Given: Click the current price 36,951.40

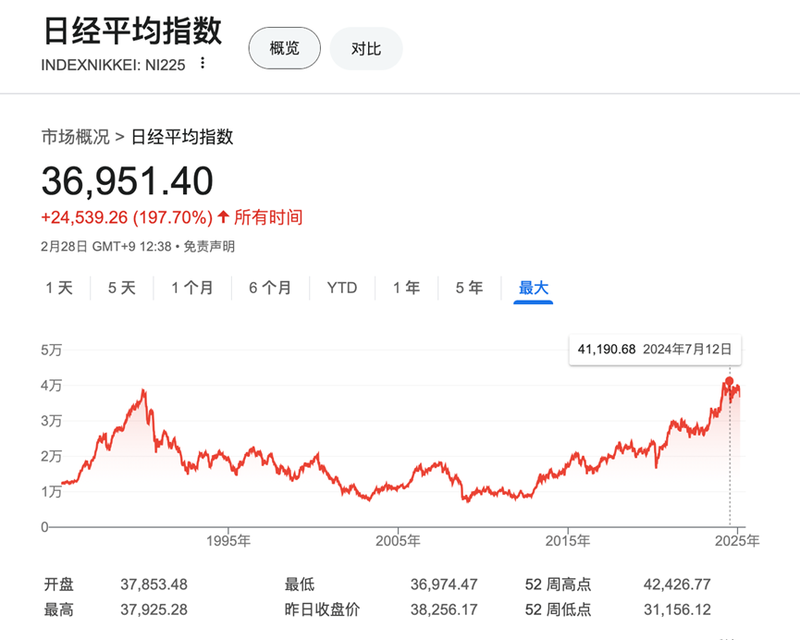Looking at the screenshot, I should point(128,181).
